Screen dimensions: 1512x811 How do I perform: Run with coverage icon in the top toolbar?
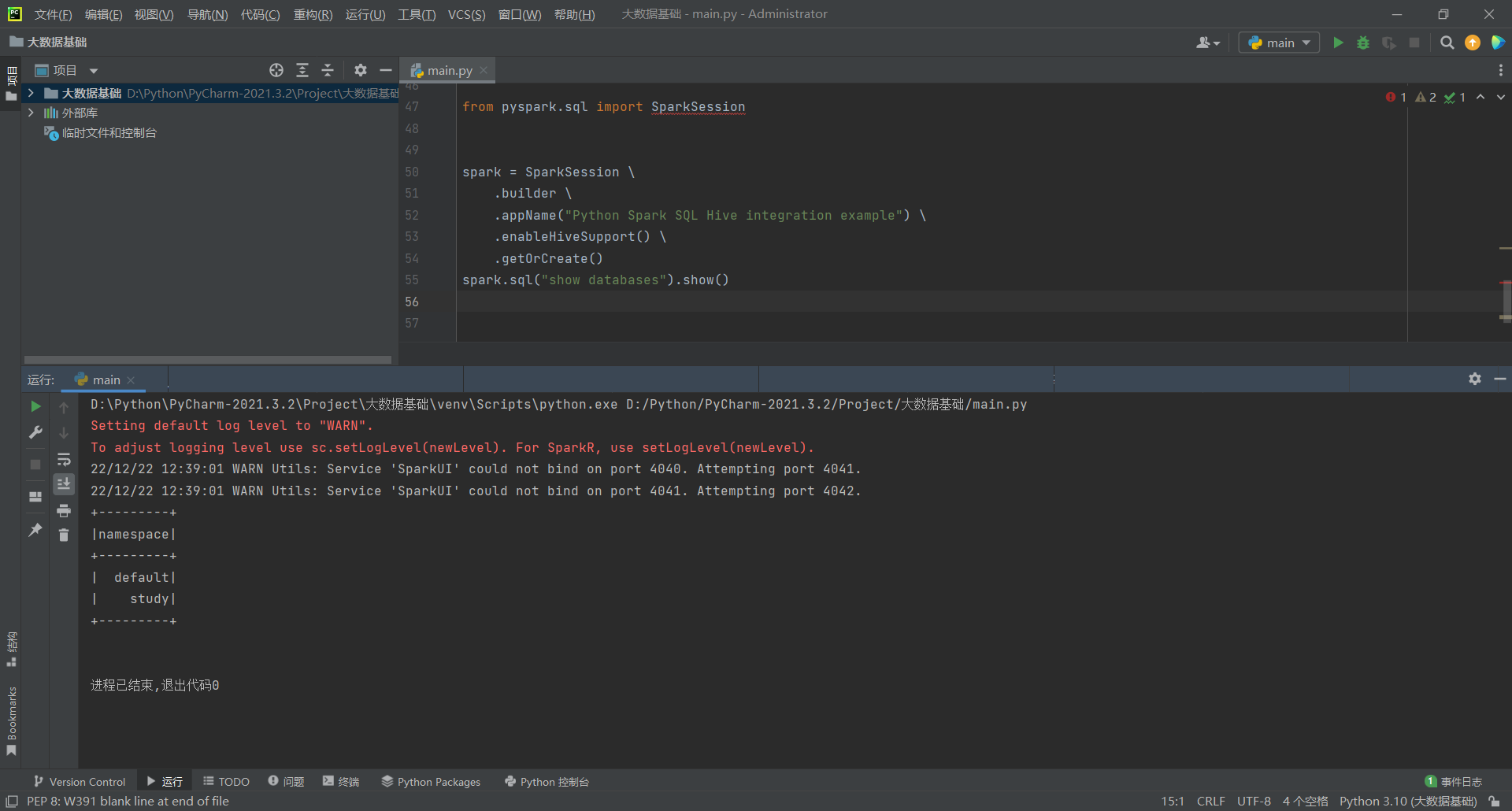tap(1389, 43)
